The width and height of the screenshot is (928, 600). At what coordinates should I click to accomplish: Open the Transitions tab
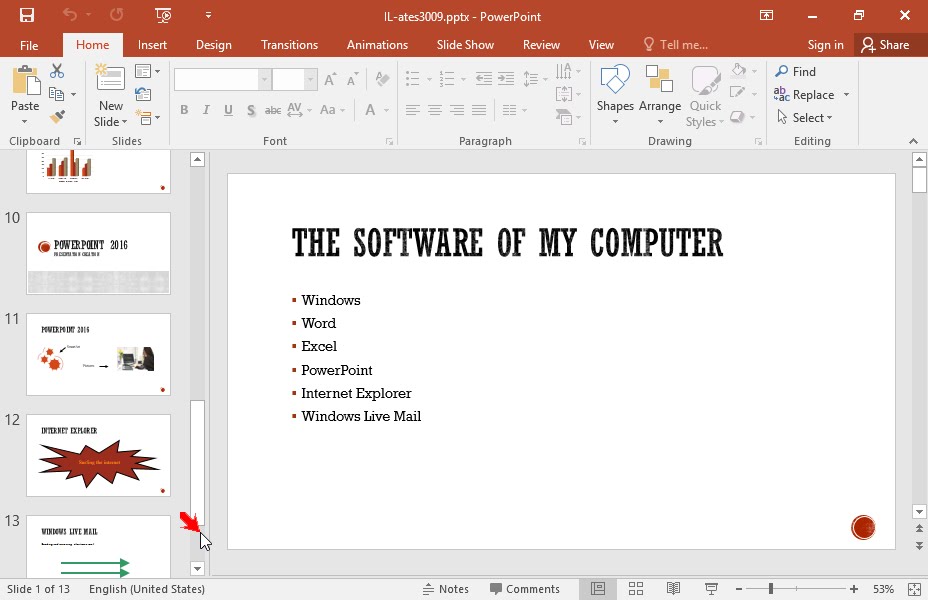[x=289, y=45]
